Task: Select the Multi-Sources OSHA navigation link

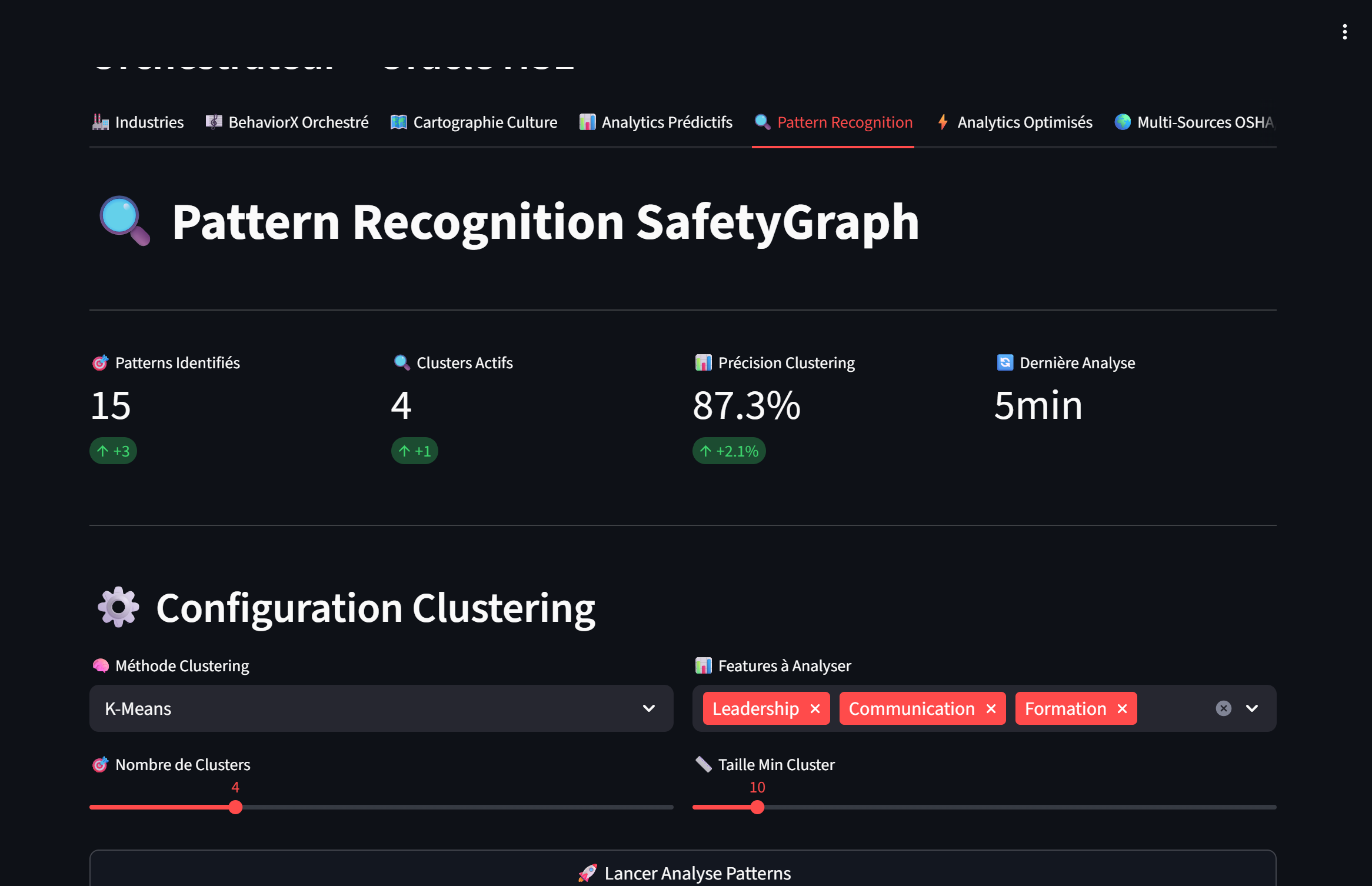Action: [x=1194, y=122]
